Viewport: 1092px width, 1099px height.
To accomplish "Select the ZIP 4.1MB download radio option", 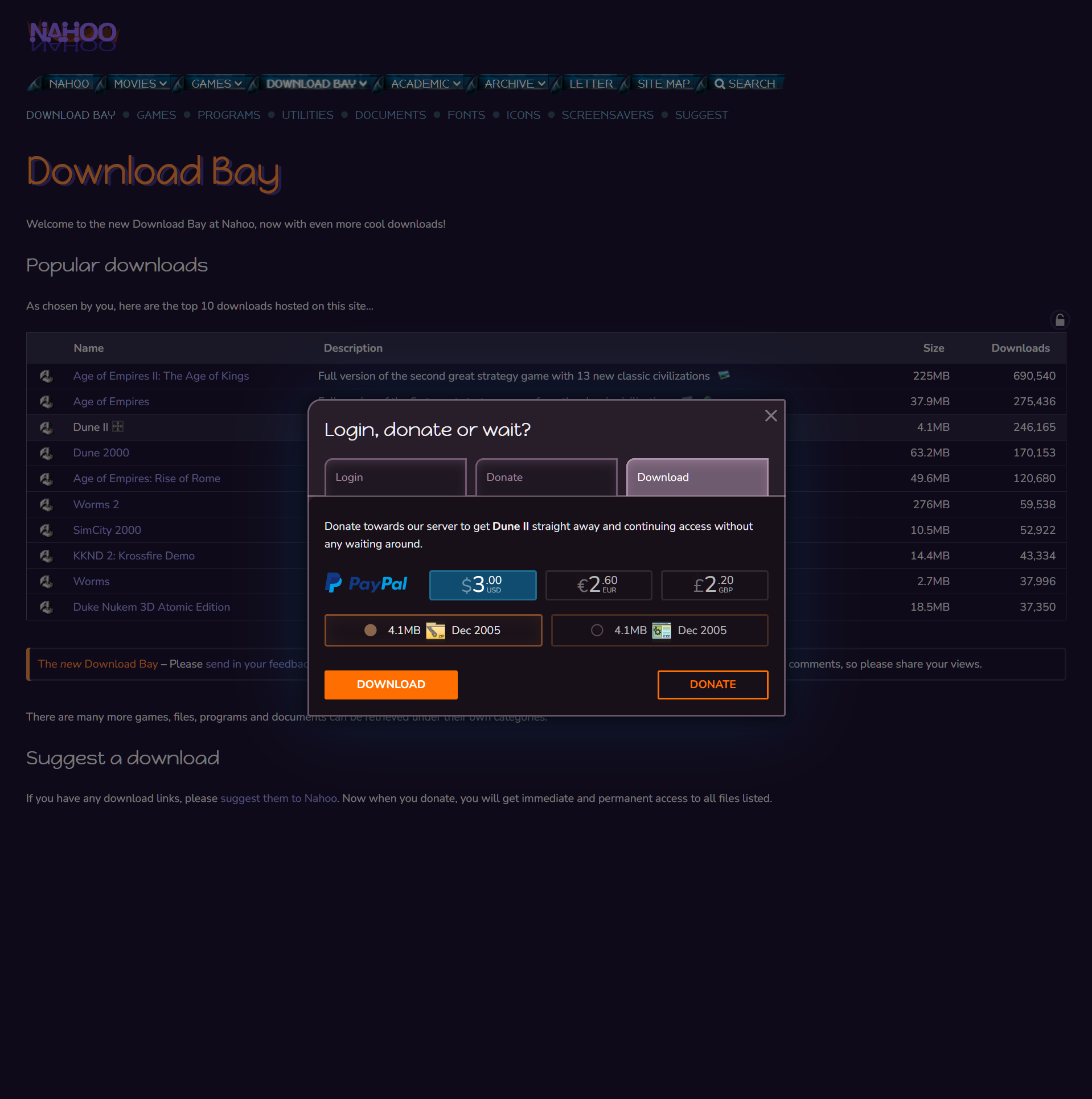I will coord(371,631).
